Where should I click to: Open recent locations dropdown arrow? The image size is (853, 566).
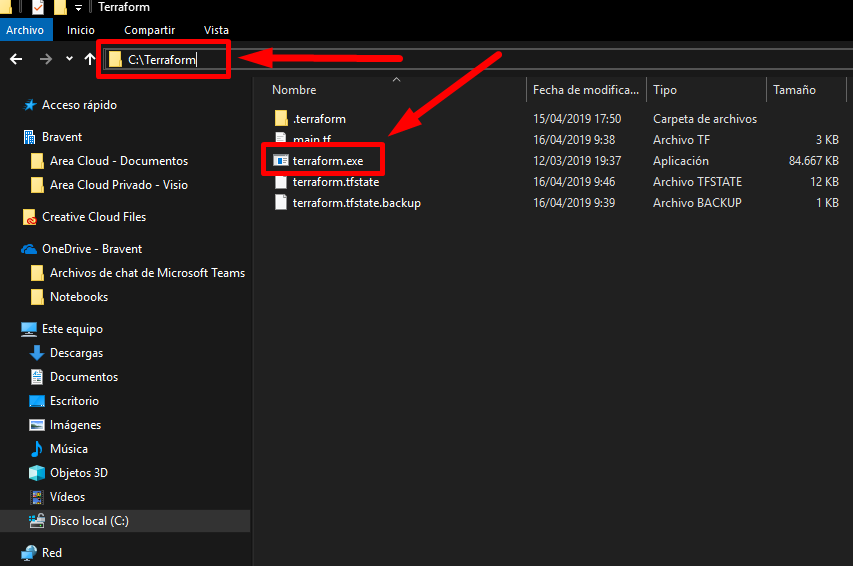click(69, 59)
